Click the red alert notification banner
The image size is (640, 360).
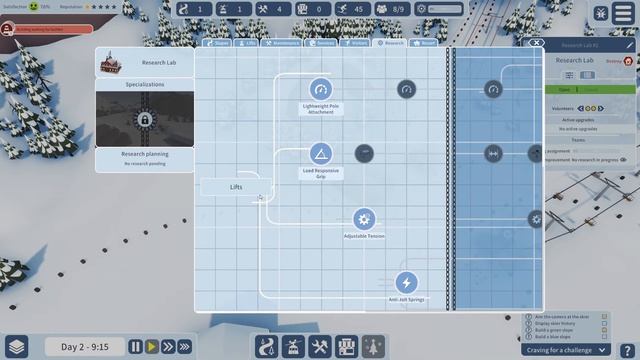tap(47, 29)
